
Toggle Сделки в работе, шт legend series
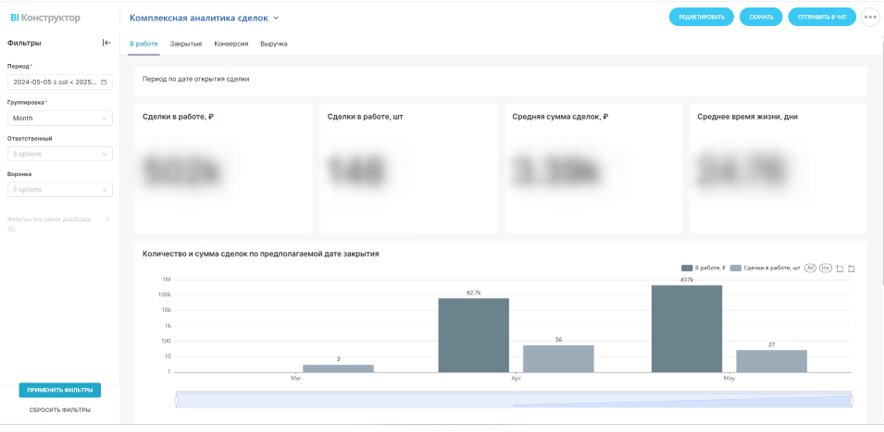click(x=765, y=268)
